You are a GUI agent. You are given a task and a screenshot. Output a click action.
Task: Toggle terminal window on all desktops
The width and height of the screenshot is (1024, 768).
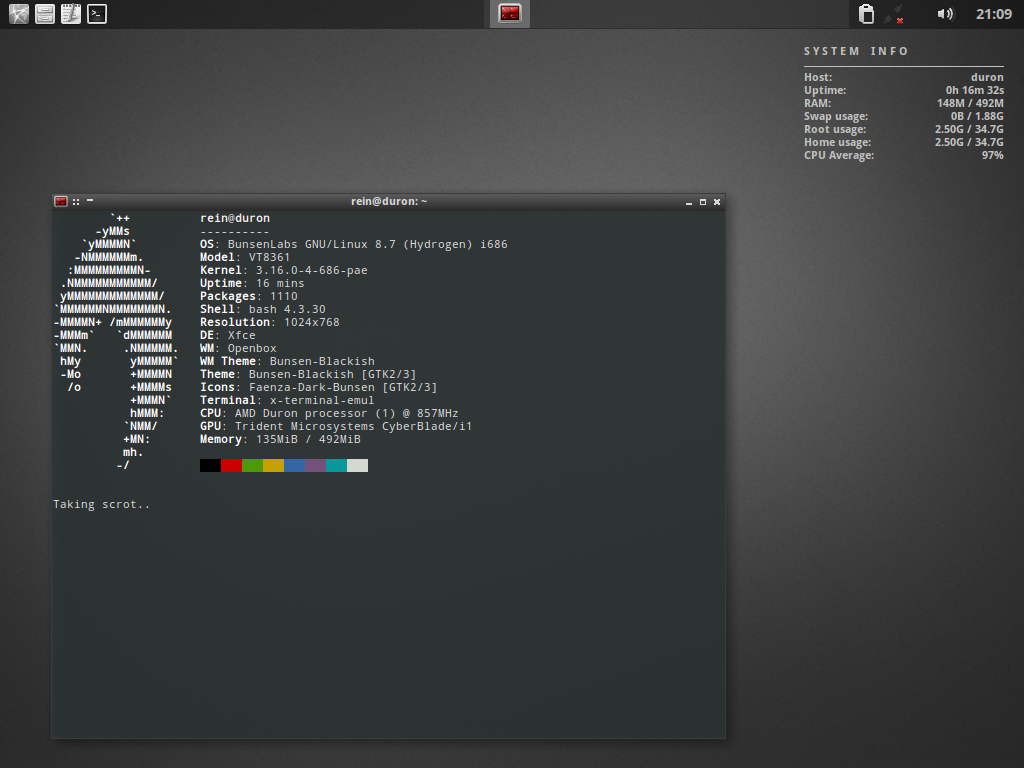(76, 201)
